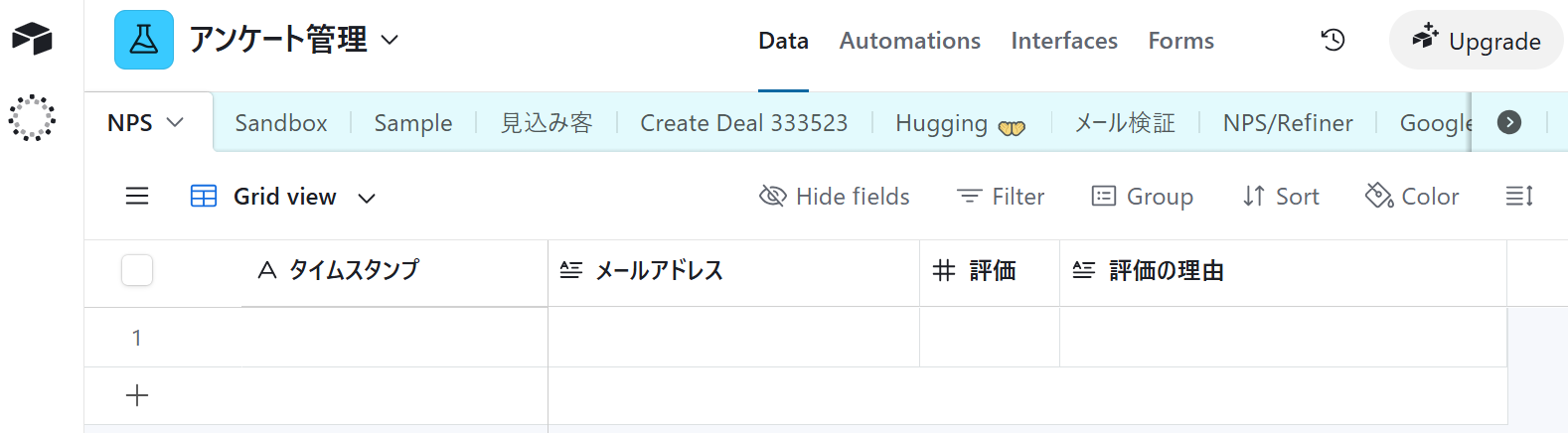Expand the Grid view switcher dropdown
Screen dimensions: 1568x433
tap(367, 198)
